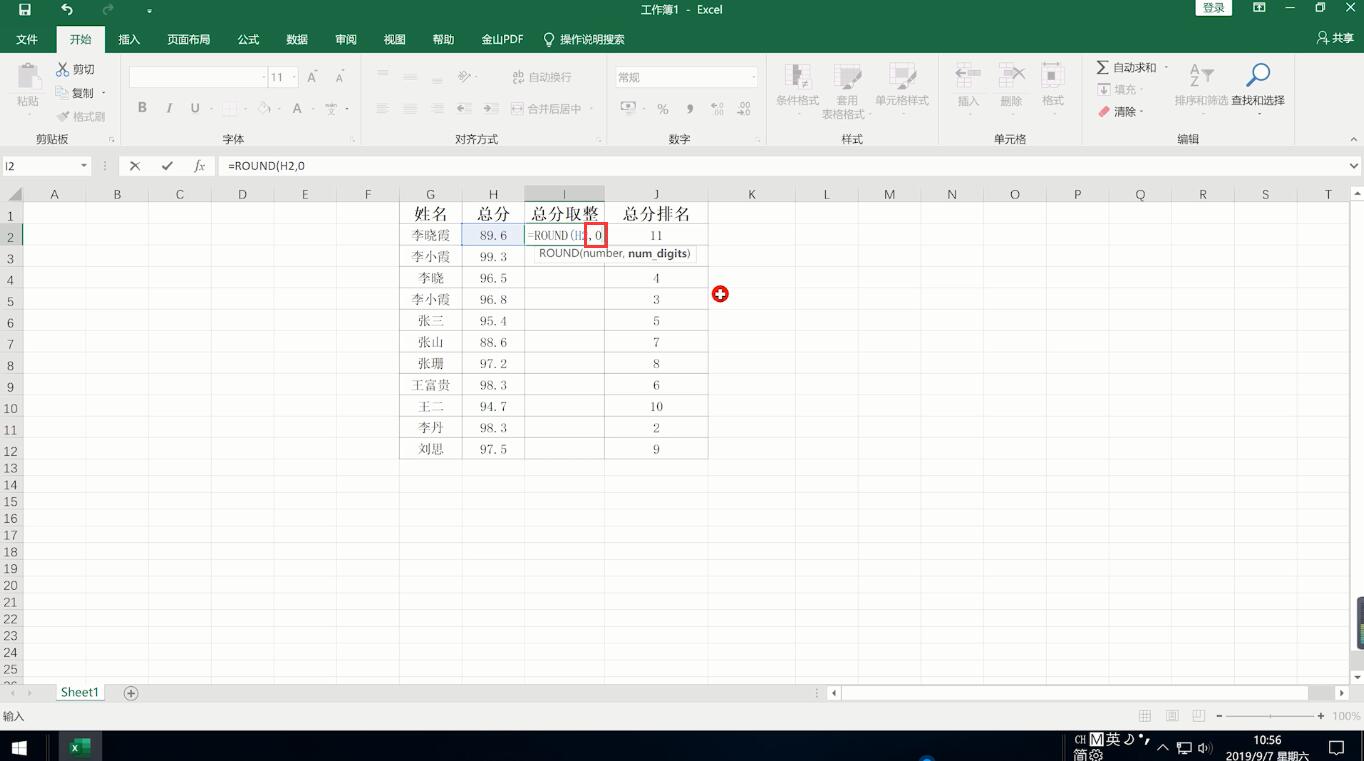Click 清除 clear button
The height and width of the screenshot is (761, 1364).
(x=1118, y=111)
